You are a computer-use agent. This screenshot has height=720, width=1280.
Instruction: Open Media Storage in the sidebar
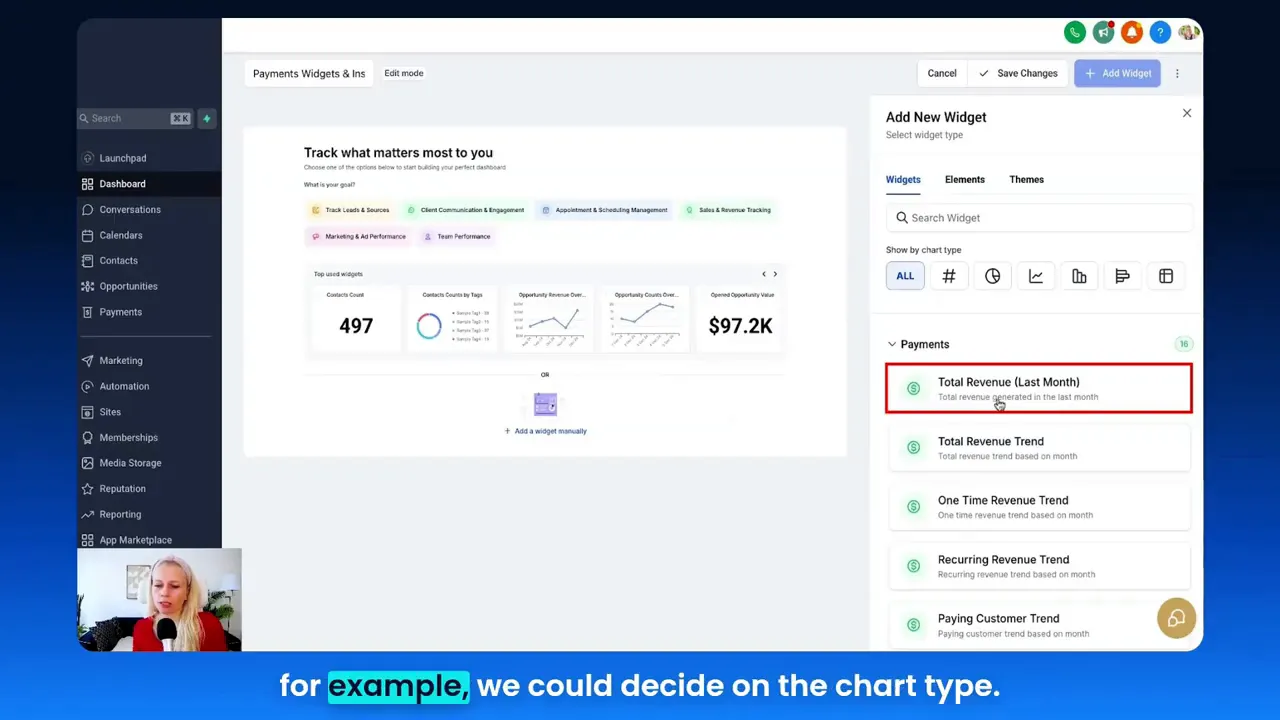click(149, 463)
